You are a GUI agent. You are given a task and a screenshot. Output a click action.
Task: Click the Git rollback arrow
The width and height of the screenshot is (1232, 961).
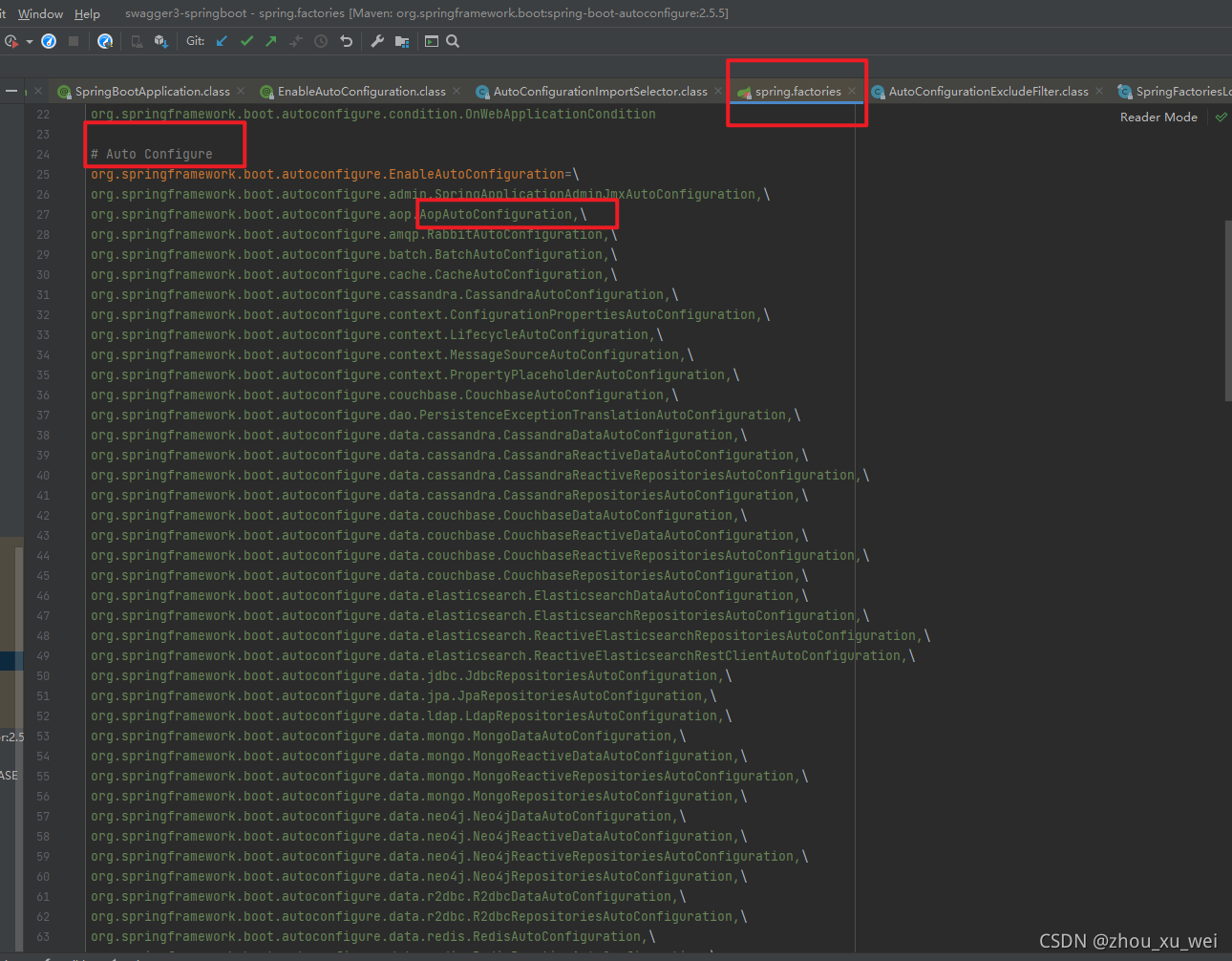[346, 41]
